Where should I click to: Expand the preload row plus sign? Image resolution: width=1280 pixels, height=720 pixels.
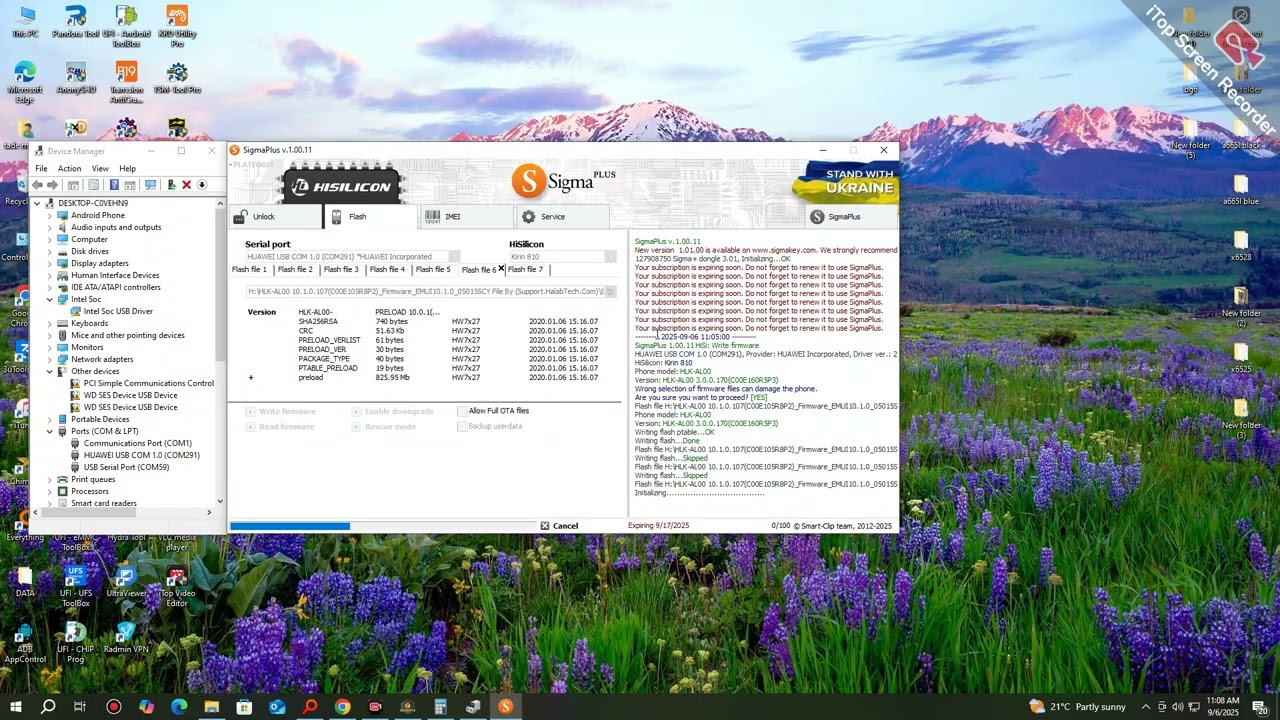[251, 378]
